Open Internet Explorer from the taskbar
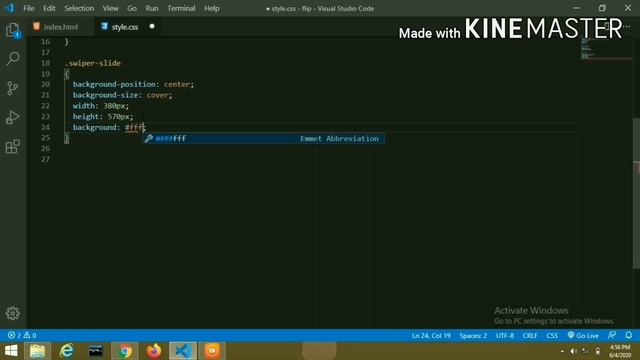 point(67,351)
